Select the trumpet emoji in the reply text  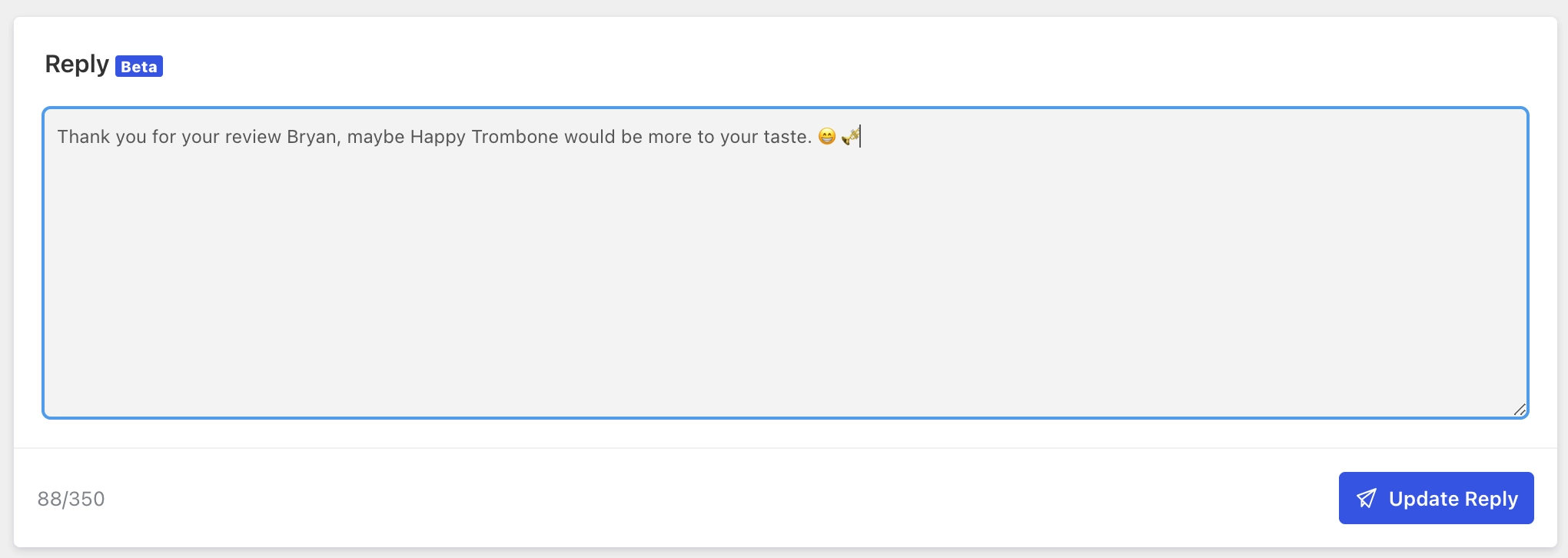coord(849,138)
